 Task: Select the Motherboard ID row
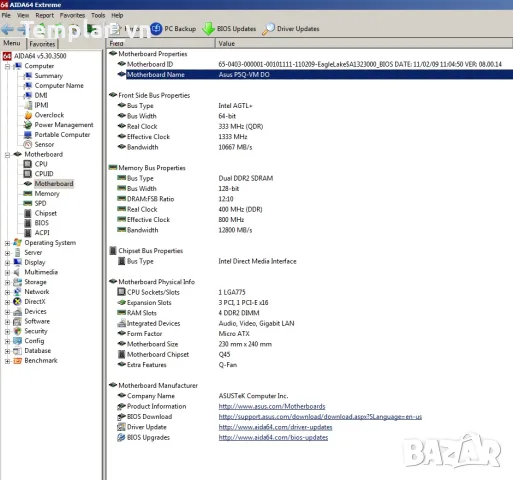tap(310, 64)
